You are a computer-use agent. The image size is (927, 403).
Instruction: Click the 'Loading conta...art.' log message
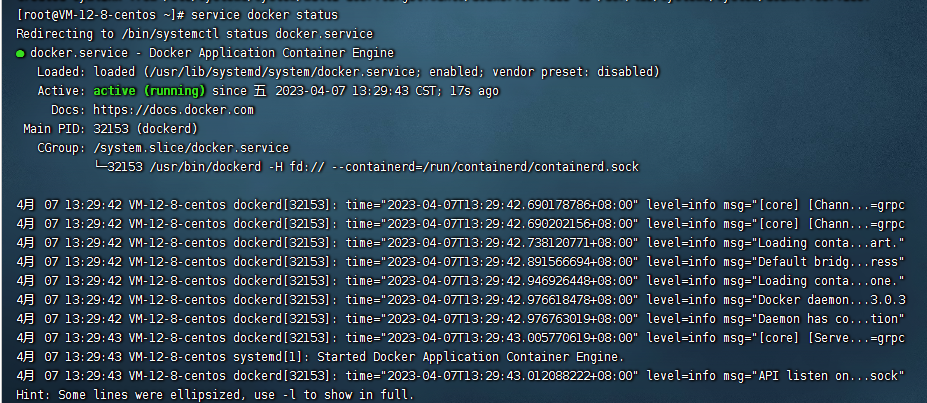[x=829, y=243]
